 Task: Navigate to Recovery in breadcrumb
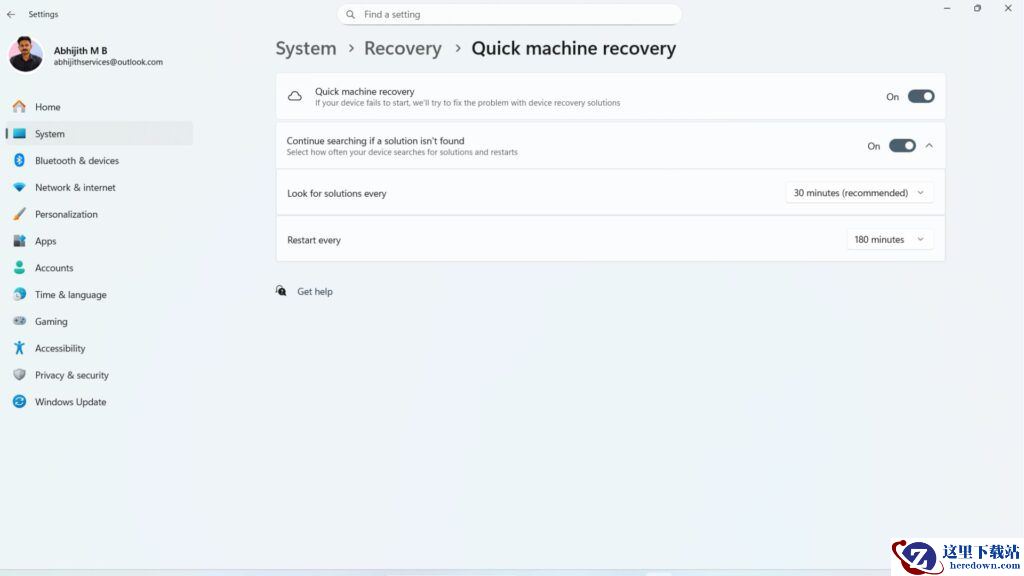[x=402, y=48]
